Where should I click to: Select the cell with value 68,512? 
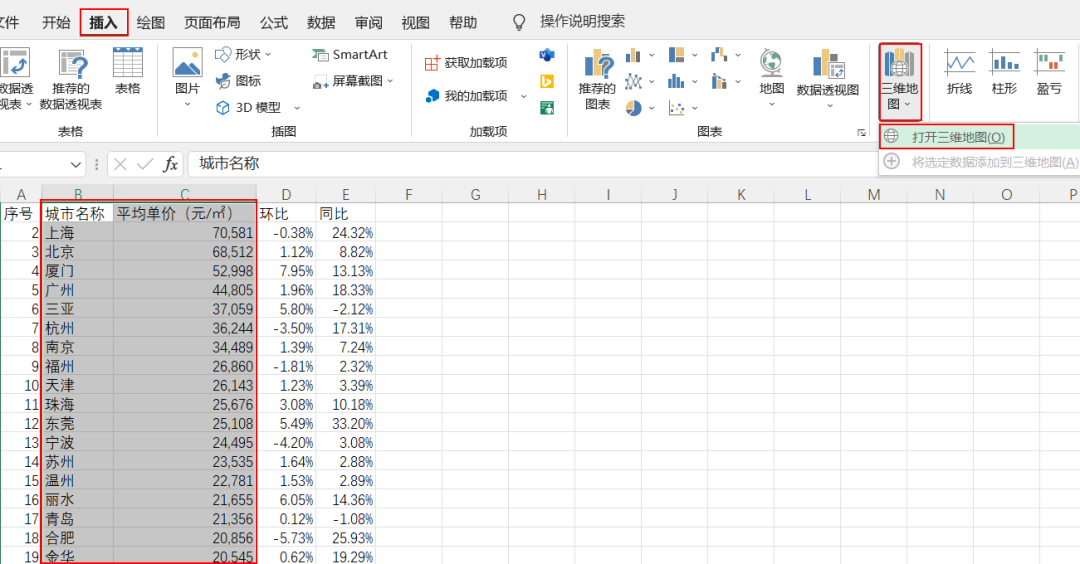185,252
